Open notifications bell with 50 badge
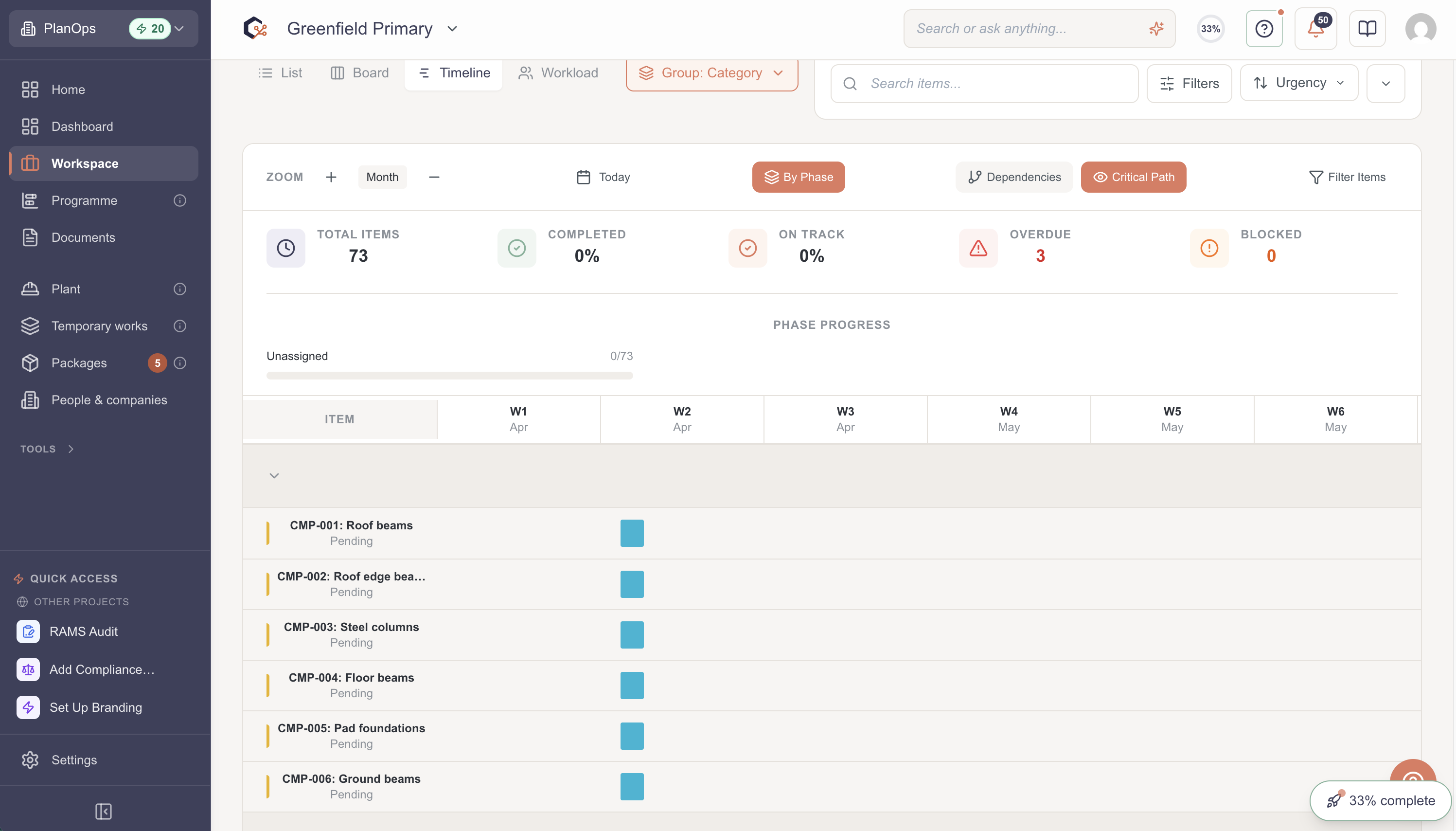The height and width of the screenshot is (831, 1456). click(1315, 29)
